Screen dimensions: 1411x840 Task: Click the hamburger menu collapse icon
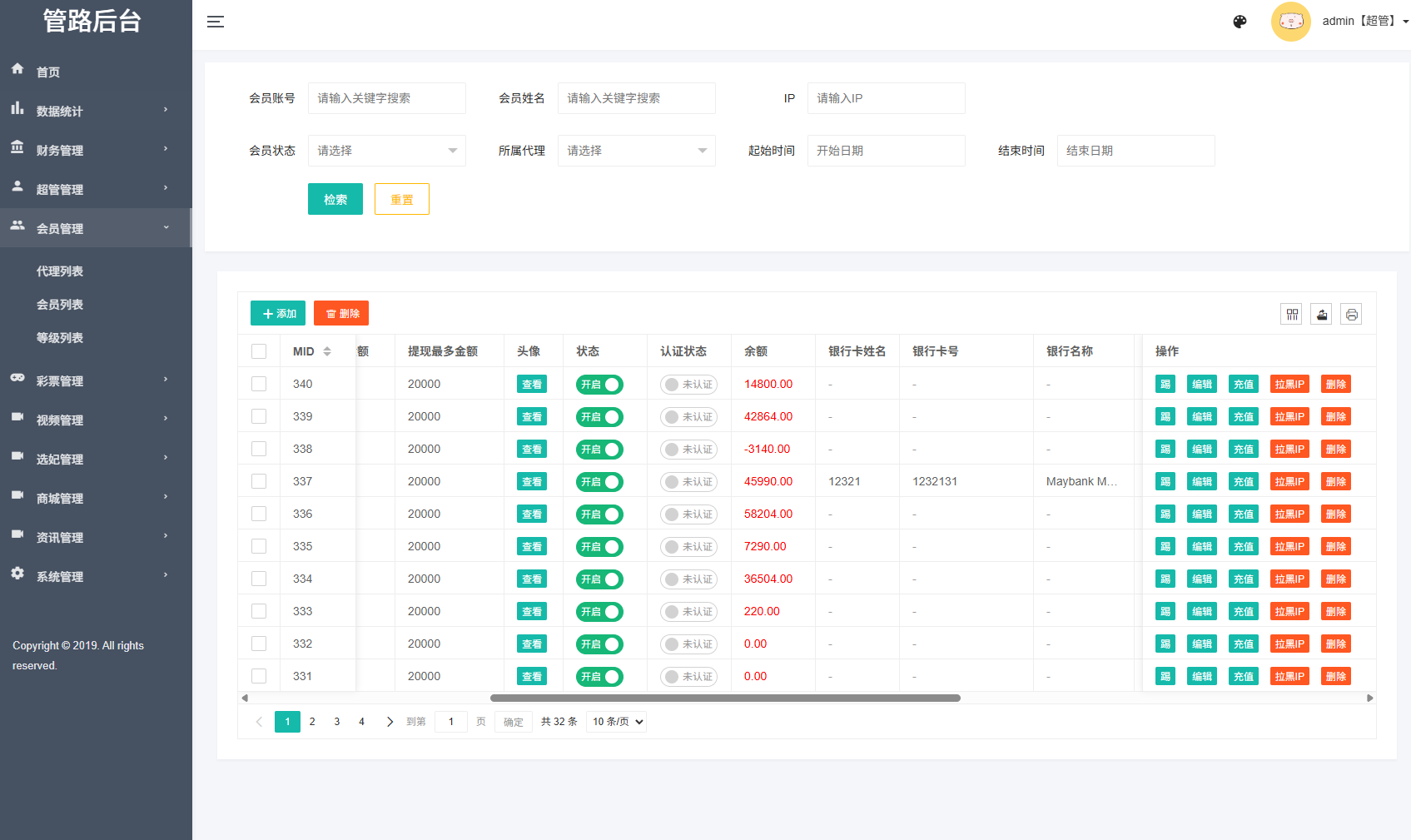point(216,22)
